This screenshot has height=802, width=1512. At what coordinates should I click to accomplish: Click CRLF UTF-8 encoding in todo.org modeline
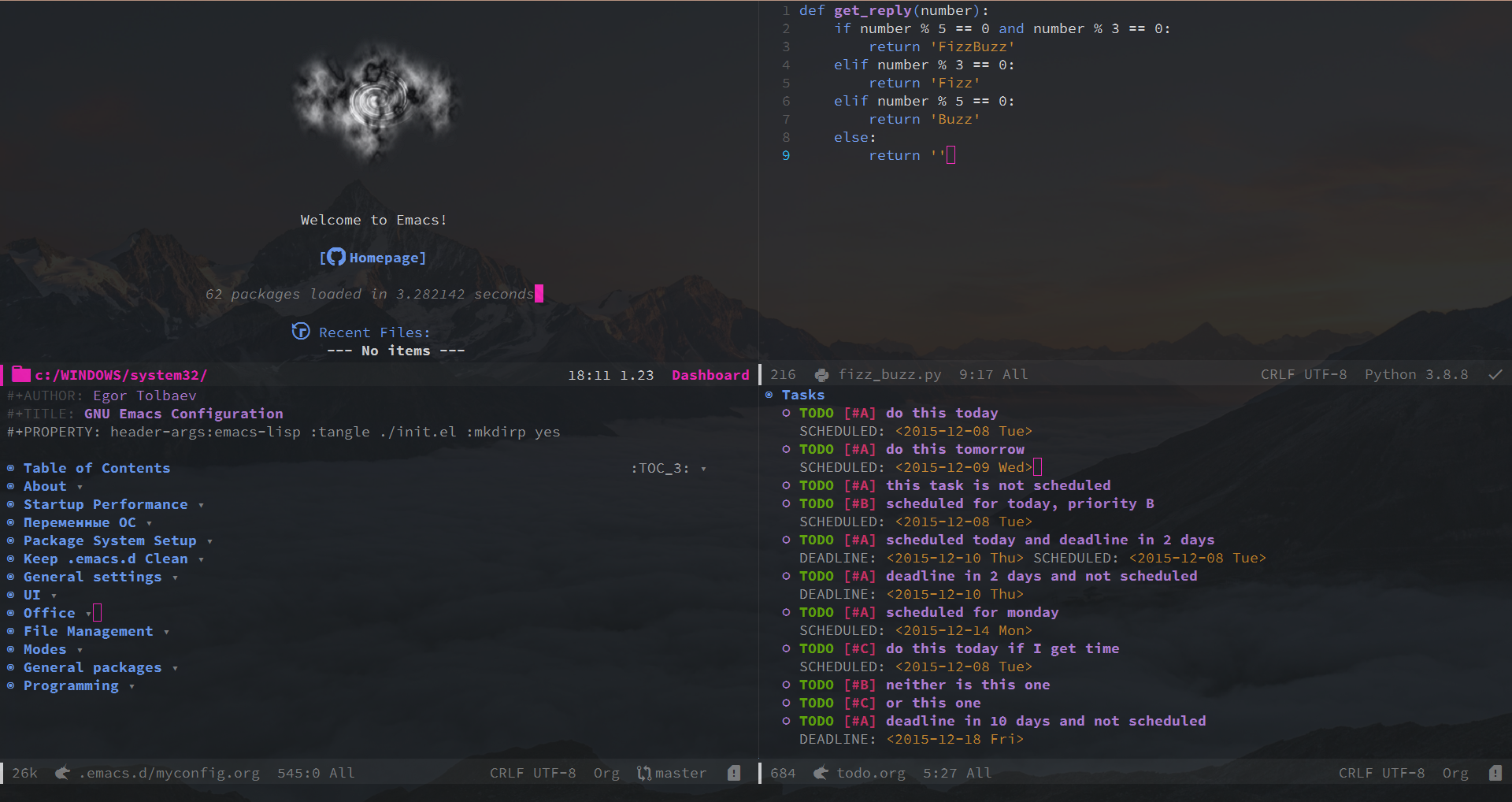pos(1381,773)
